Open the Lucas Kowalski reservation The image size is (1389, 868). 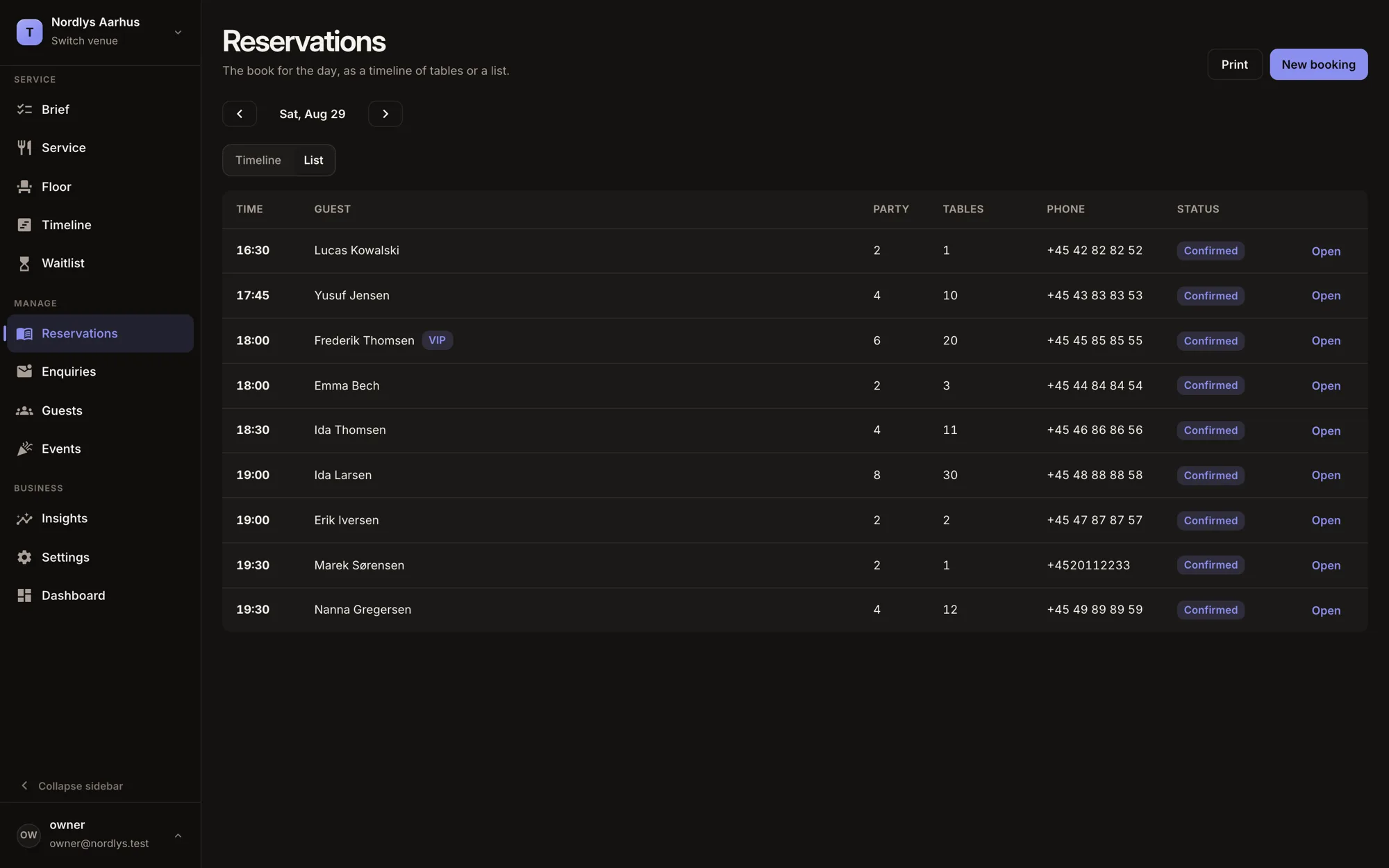pos(1326,251)
